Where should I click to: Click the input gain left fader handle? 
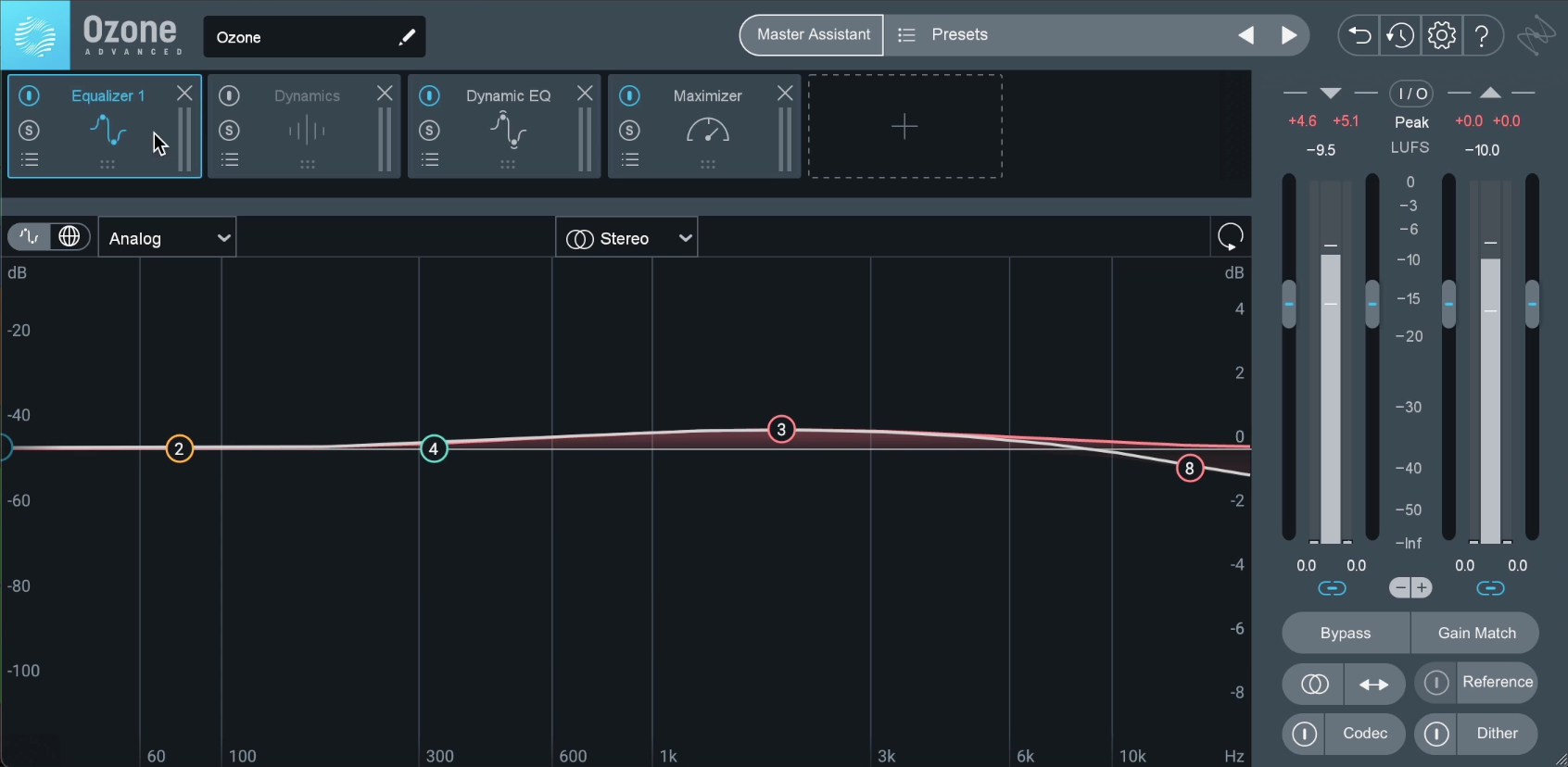coord(1289,304)
